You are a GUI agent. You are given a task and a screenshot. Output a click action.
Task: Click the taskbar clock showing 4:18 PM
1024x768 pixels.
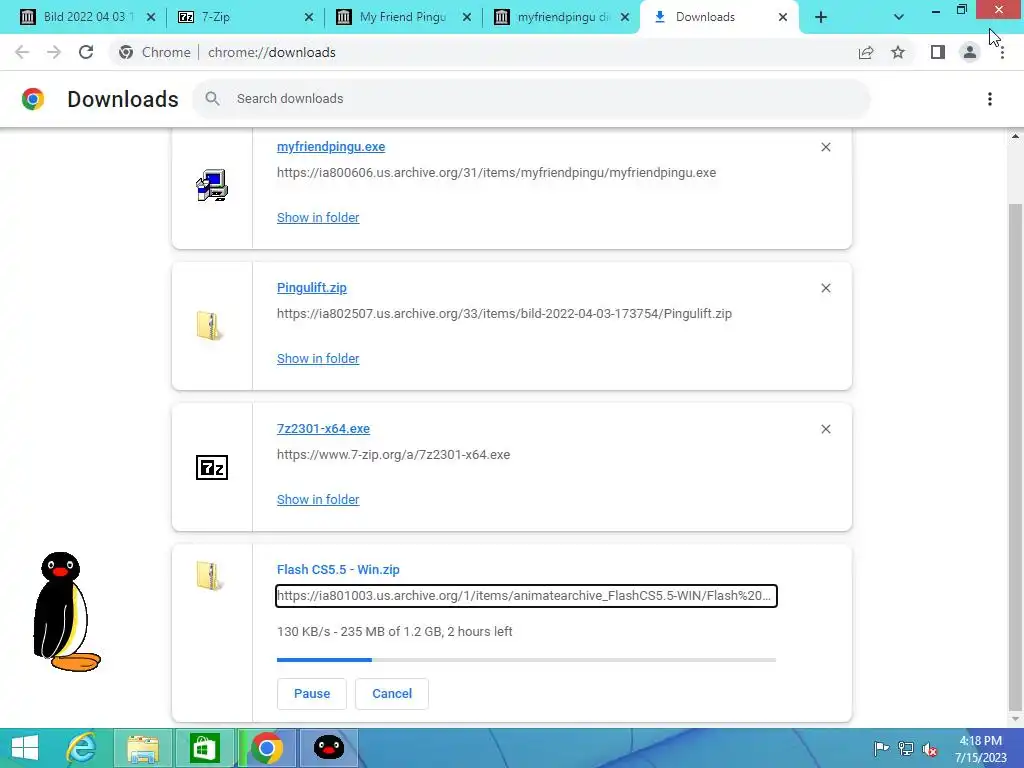(x=981, y=749)
